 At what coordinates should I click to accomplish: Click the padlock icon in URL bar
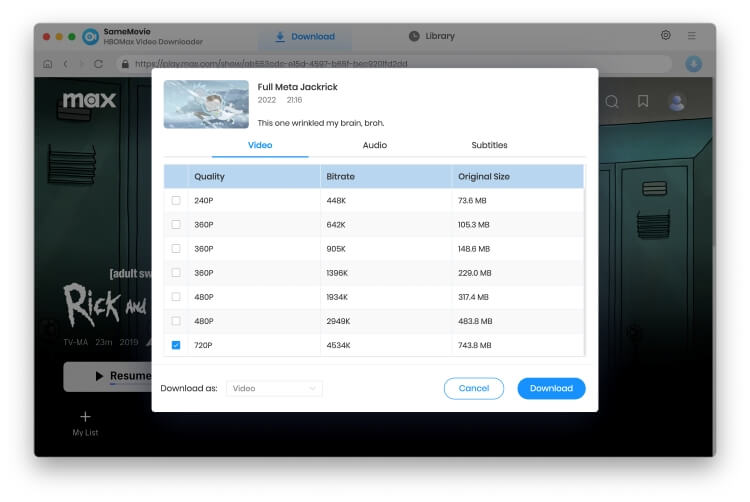[125, 64]
